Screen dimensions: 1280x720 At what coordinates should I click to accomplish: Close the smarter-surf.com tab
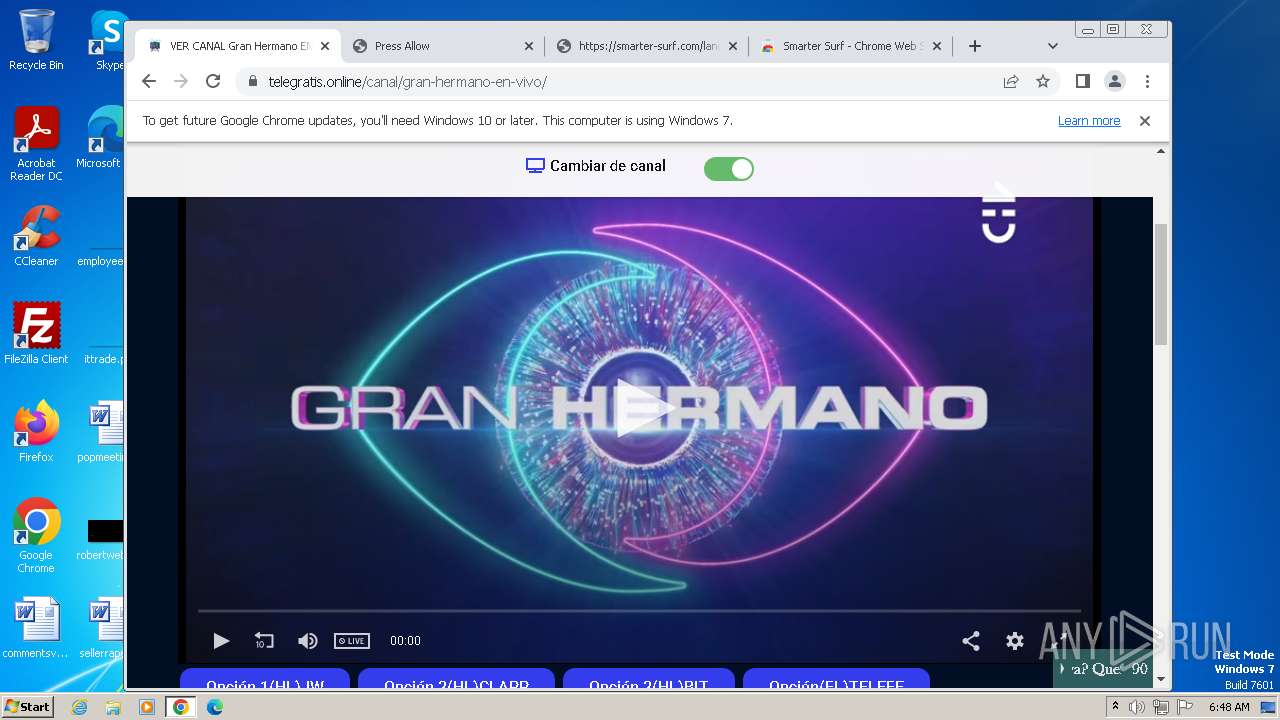point(733,46)
